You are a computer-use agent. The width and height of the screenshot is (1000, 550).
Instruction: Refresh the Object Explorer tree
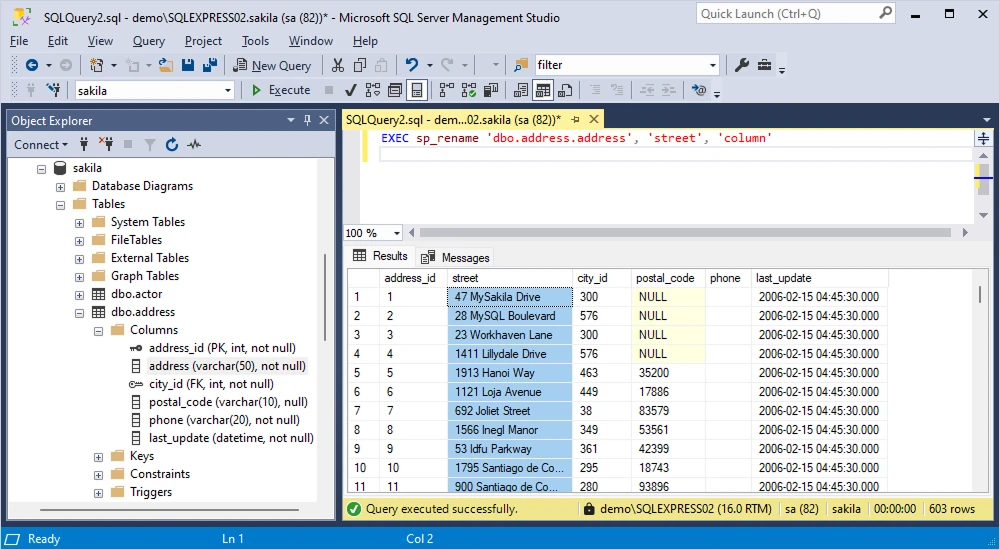[172, 145]
